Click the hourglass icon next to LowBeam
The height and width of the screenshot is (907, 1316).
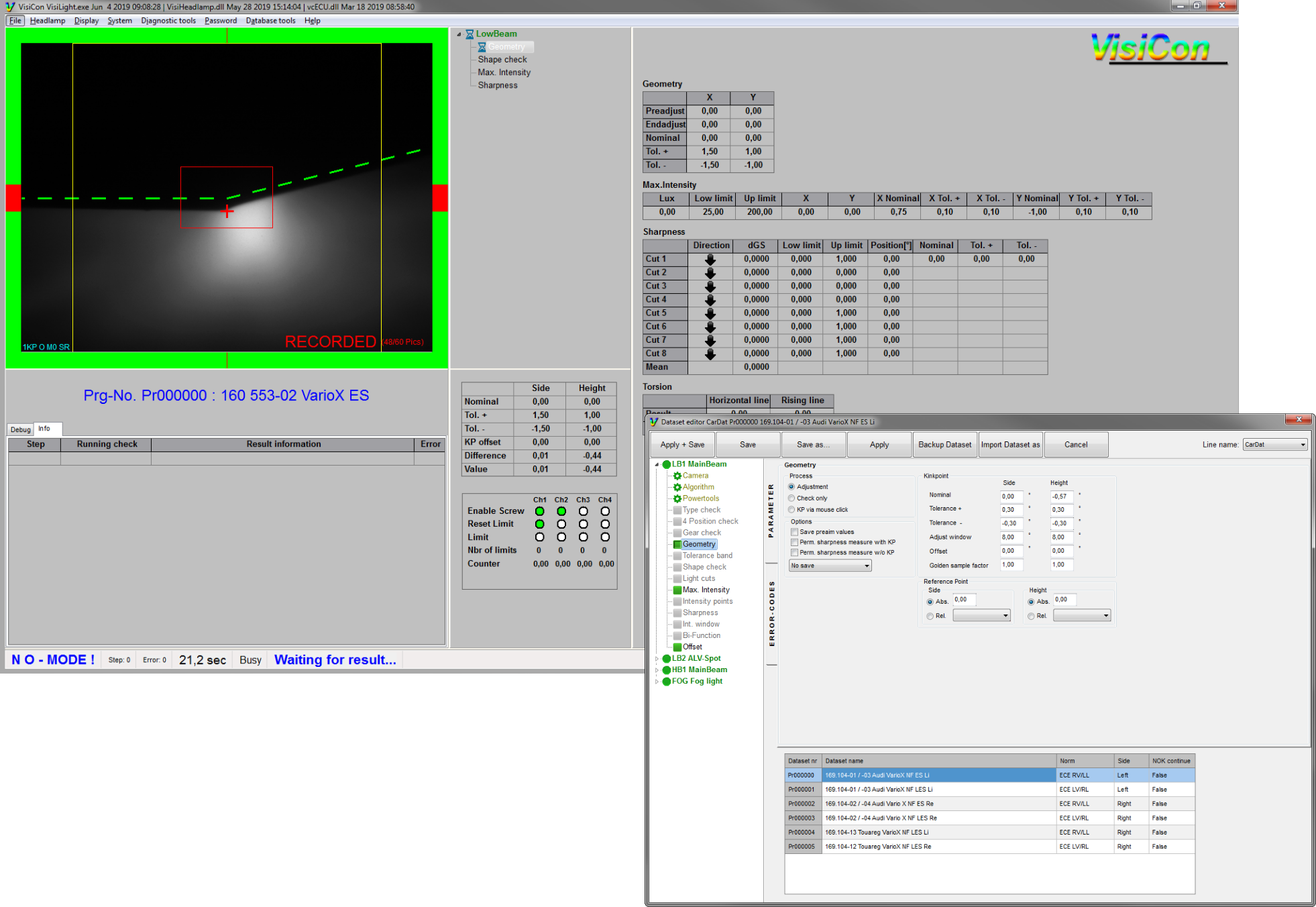click(x=470, y=34)
